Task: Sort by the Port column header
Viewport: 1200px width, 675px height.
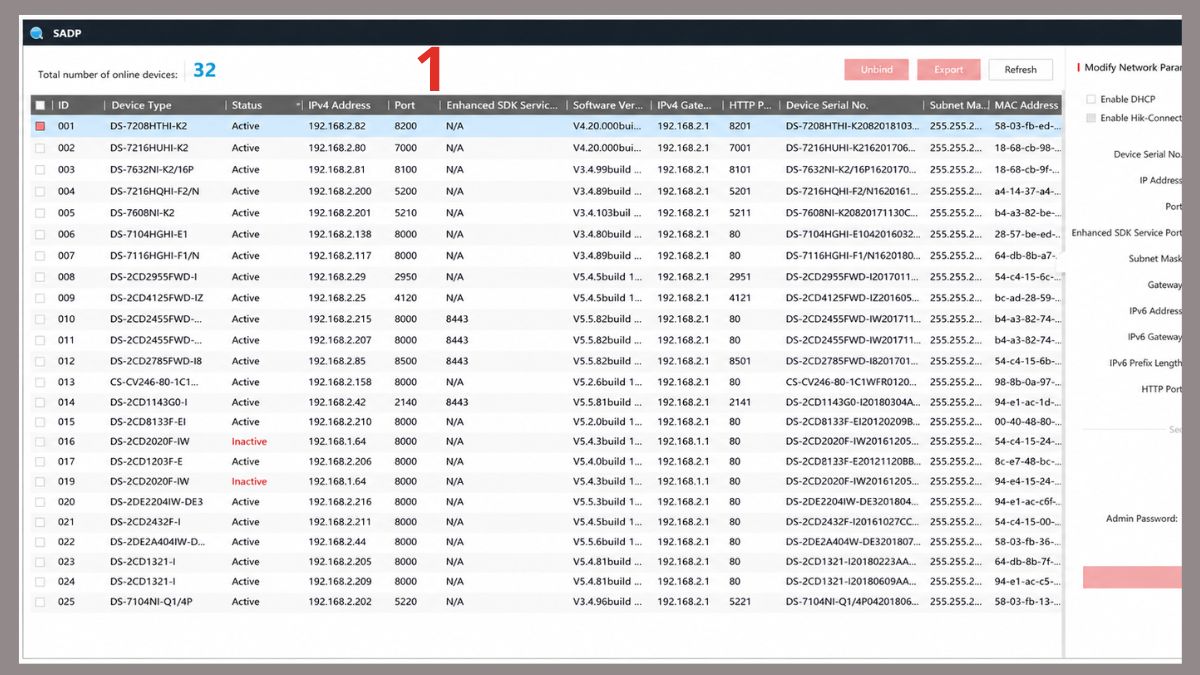Action: point(405,105)
